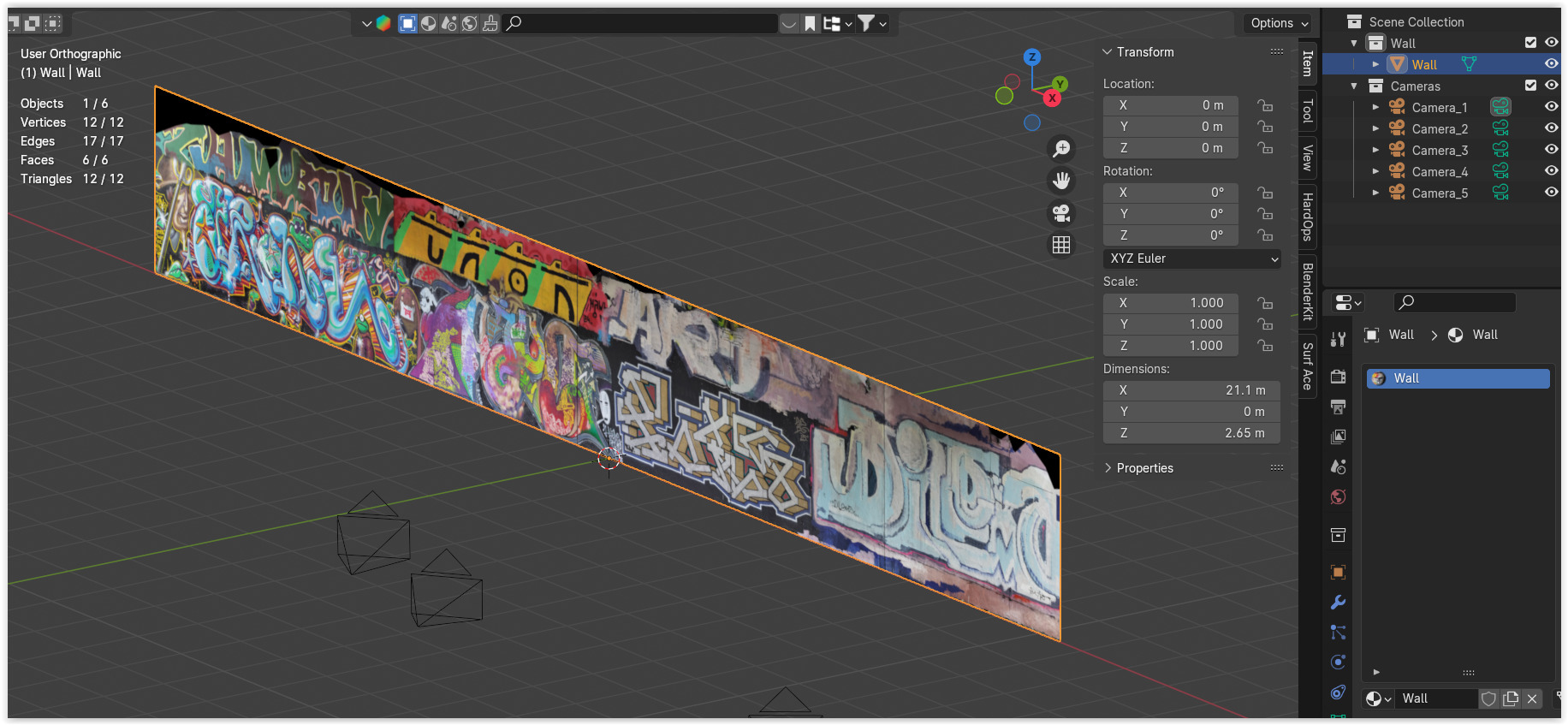The image size is (1568, 725).
Task: Open the Scene properties tab icon
Action: click(x=1339, y=466)
